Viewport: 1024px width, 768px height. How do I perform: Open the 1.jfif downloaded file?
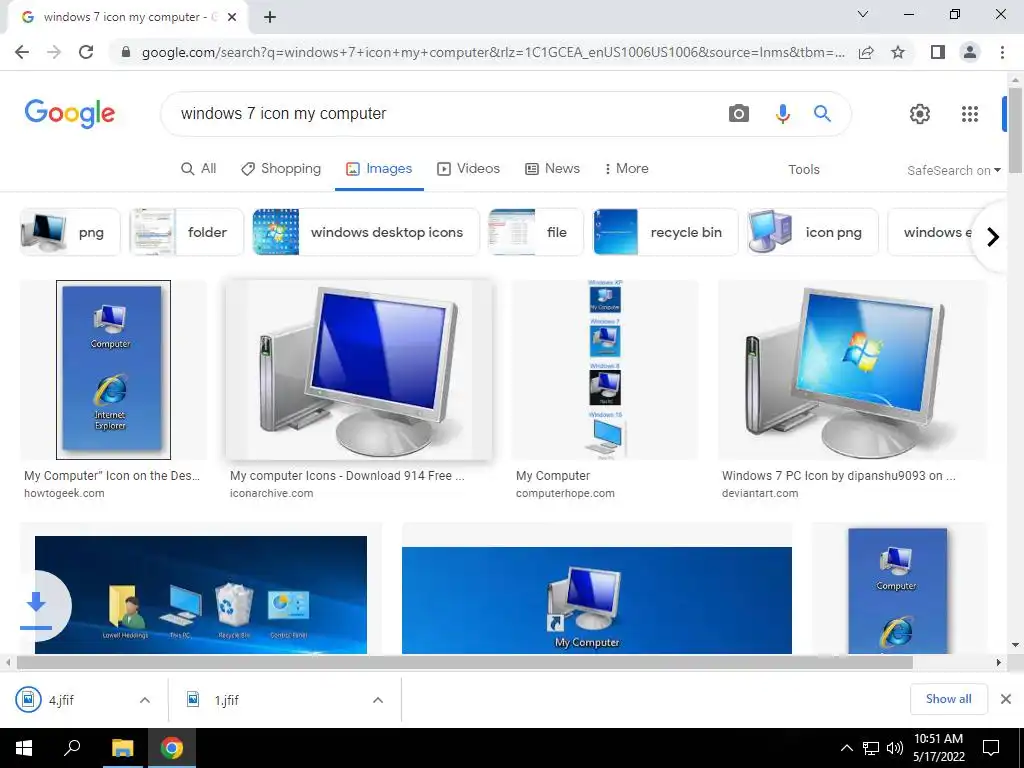pyautogui.click(x=227, y=700)
